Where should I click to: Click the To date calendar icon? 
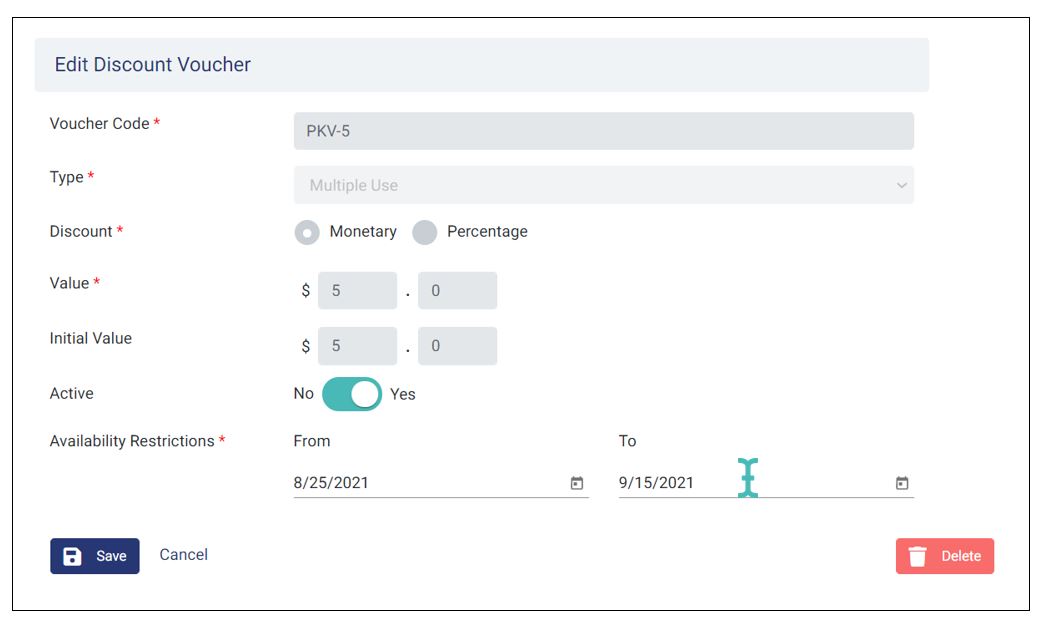902,483
